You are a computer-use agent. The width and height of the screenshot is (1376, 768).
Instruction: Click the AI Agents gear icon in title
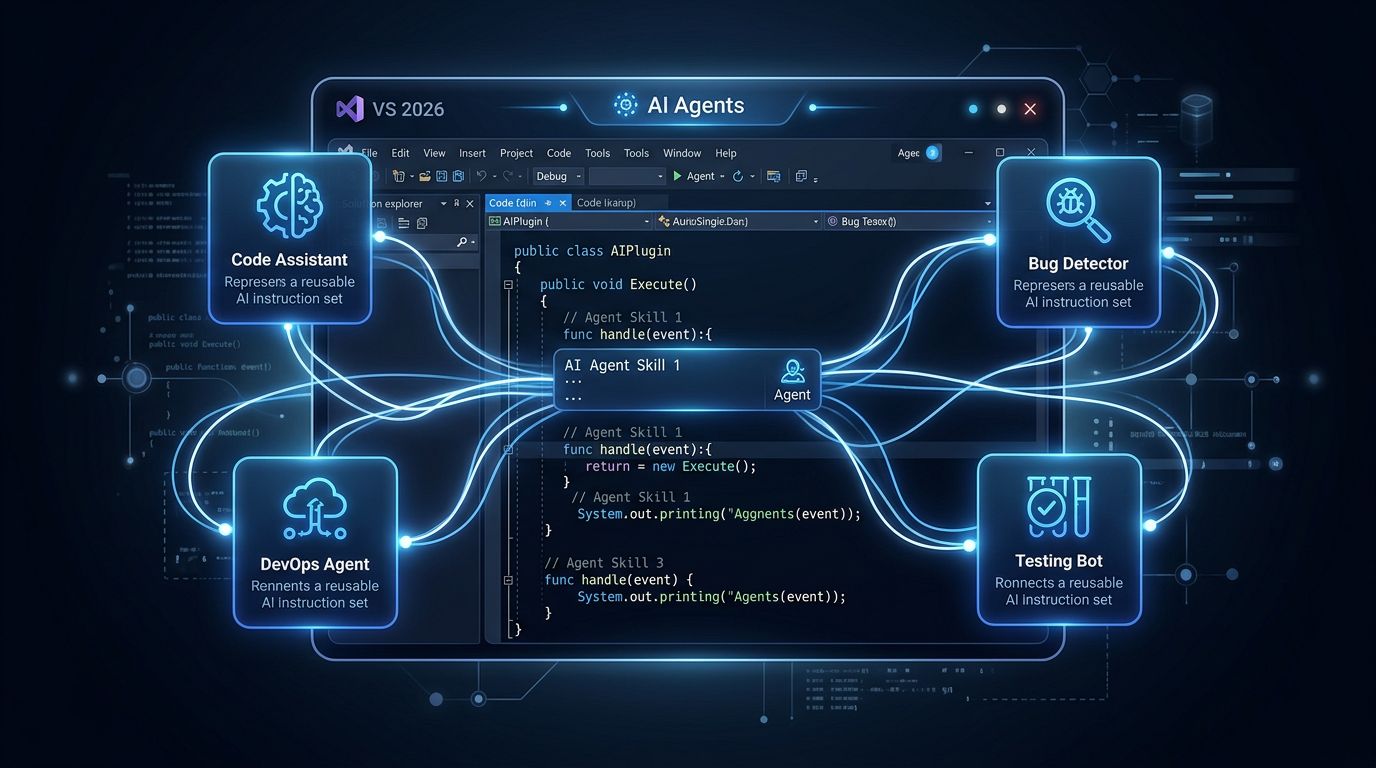click(x=626, y=105)
